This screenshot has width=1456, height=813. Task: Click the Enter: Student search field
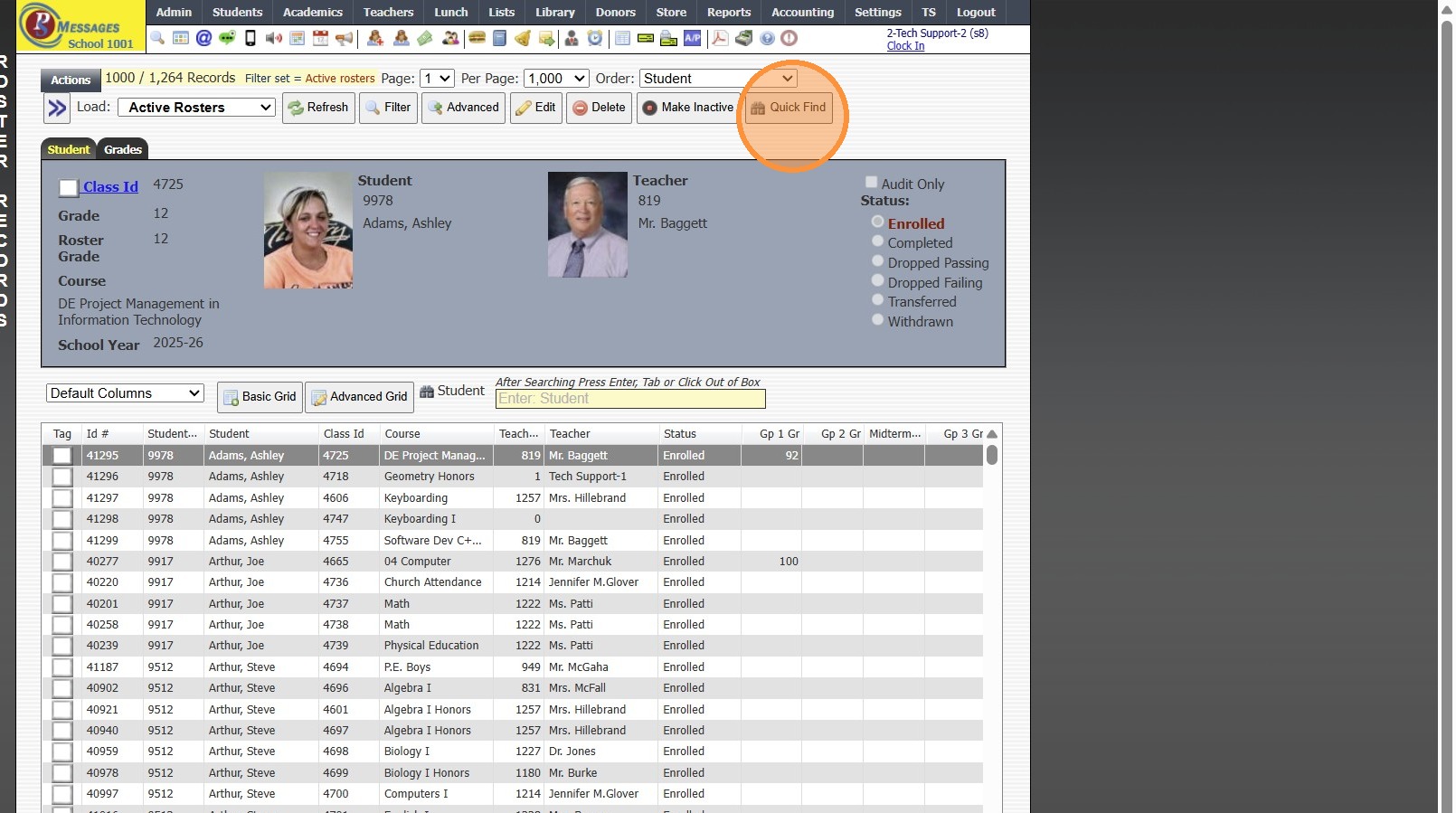(x=630, y=399)
